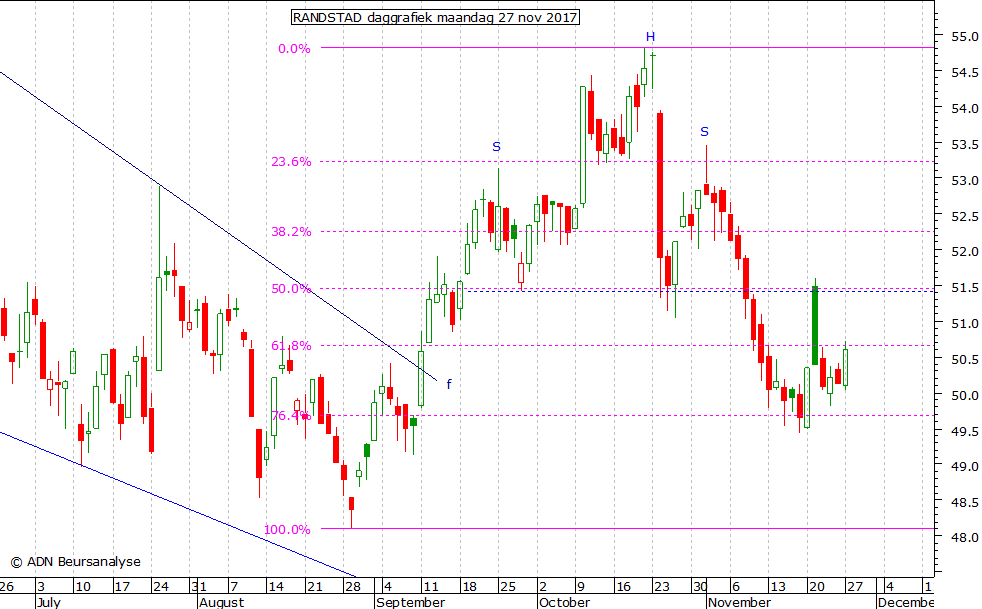Click the left shoulder 'S' marker near September 25
This screenshot has height=609, width=982.
tap(496, 147)
